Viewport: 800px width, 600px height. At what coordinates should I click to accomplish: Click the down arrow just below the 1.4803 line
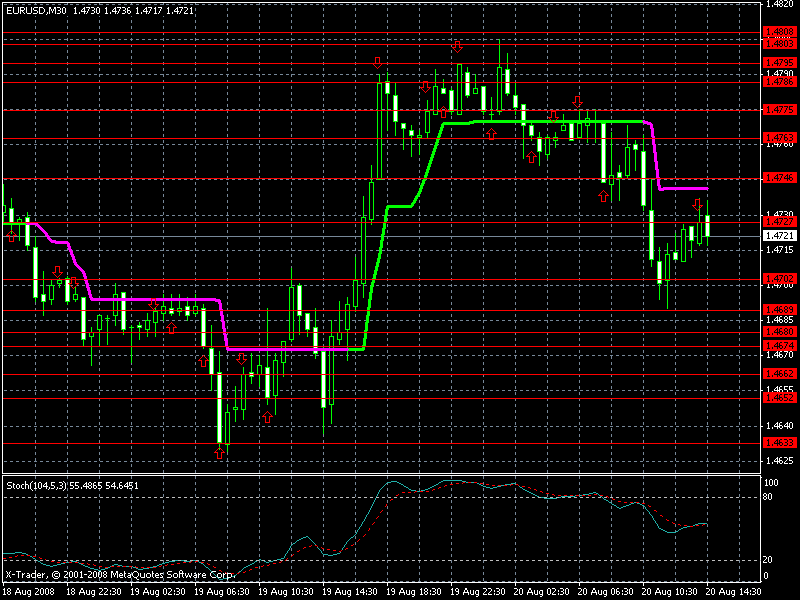[x=457, y=47]
